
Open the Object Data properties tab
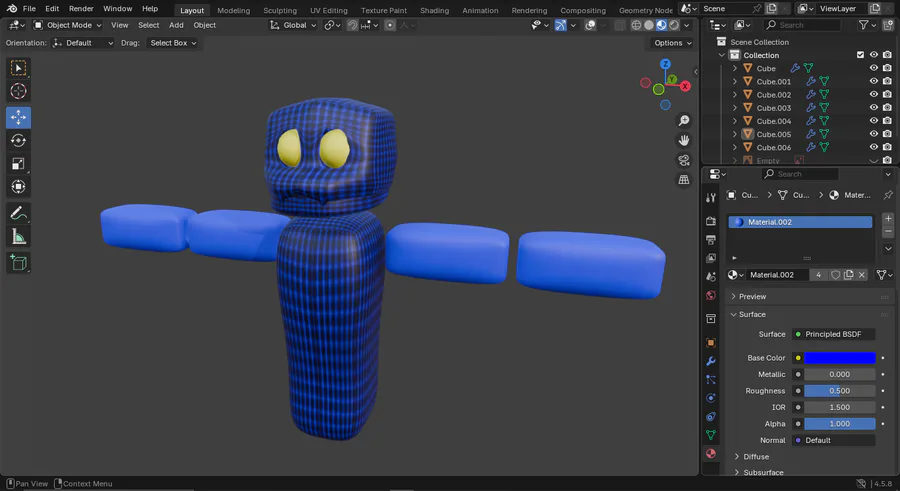point(711,435)
